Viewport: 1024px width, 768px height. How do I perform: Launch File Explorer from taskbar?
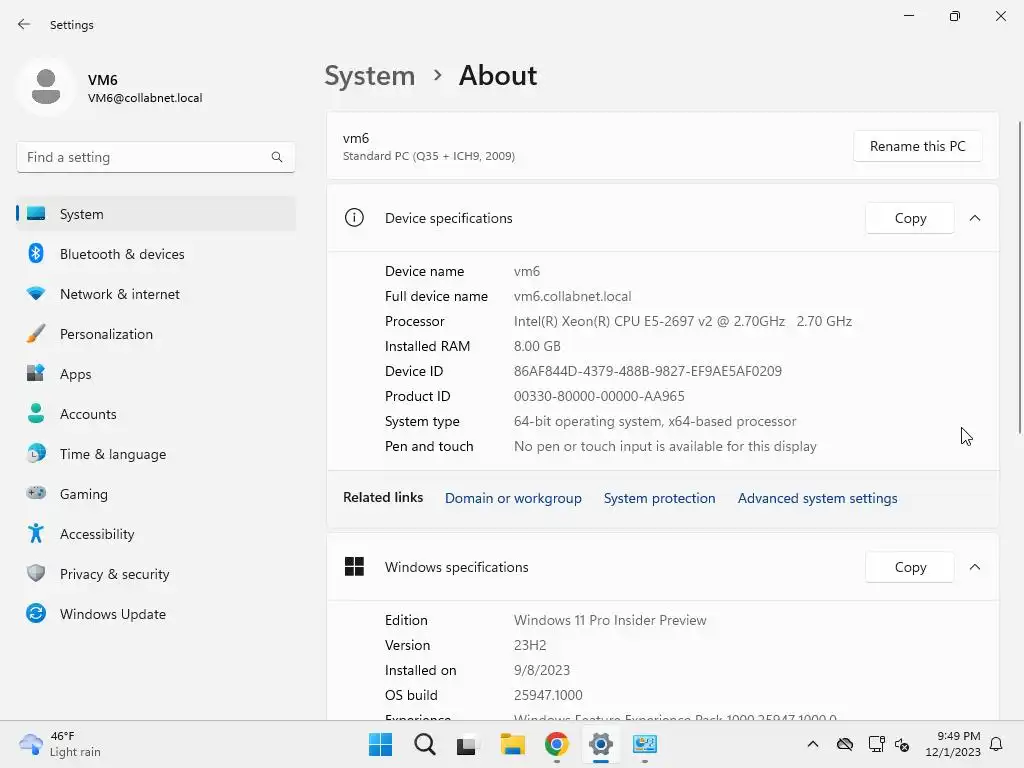(513, 744)
